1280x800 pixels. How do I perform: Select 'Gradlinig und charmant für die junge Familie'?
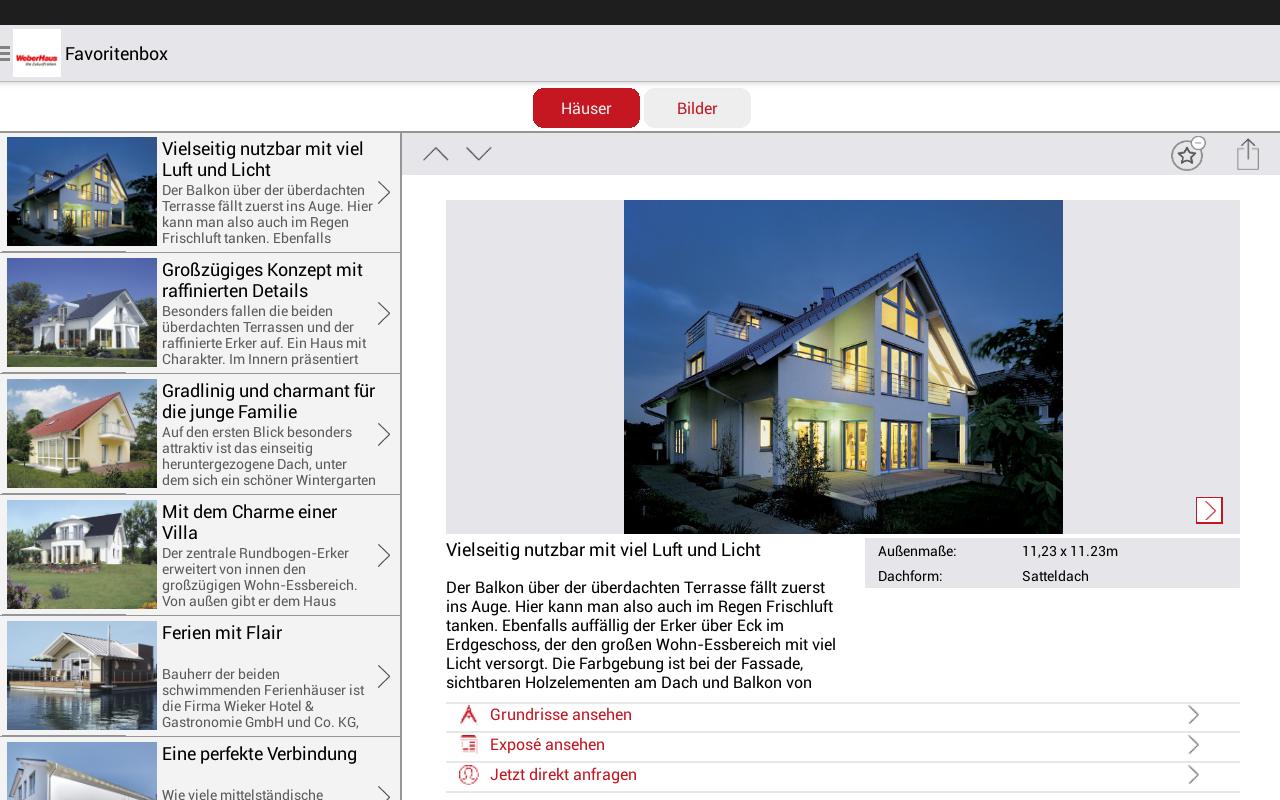(x=268, y=401)
